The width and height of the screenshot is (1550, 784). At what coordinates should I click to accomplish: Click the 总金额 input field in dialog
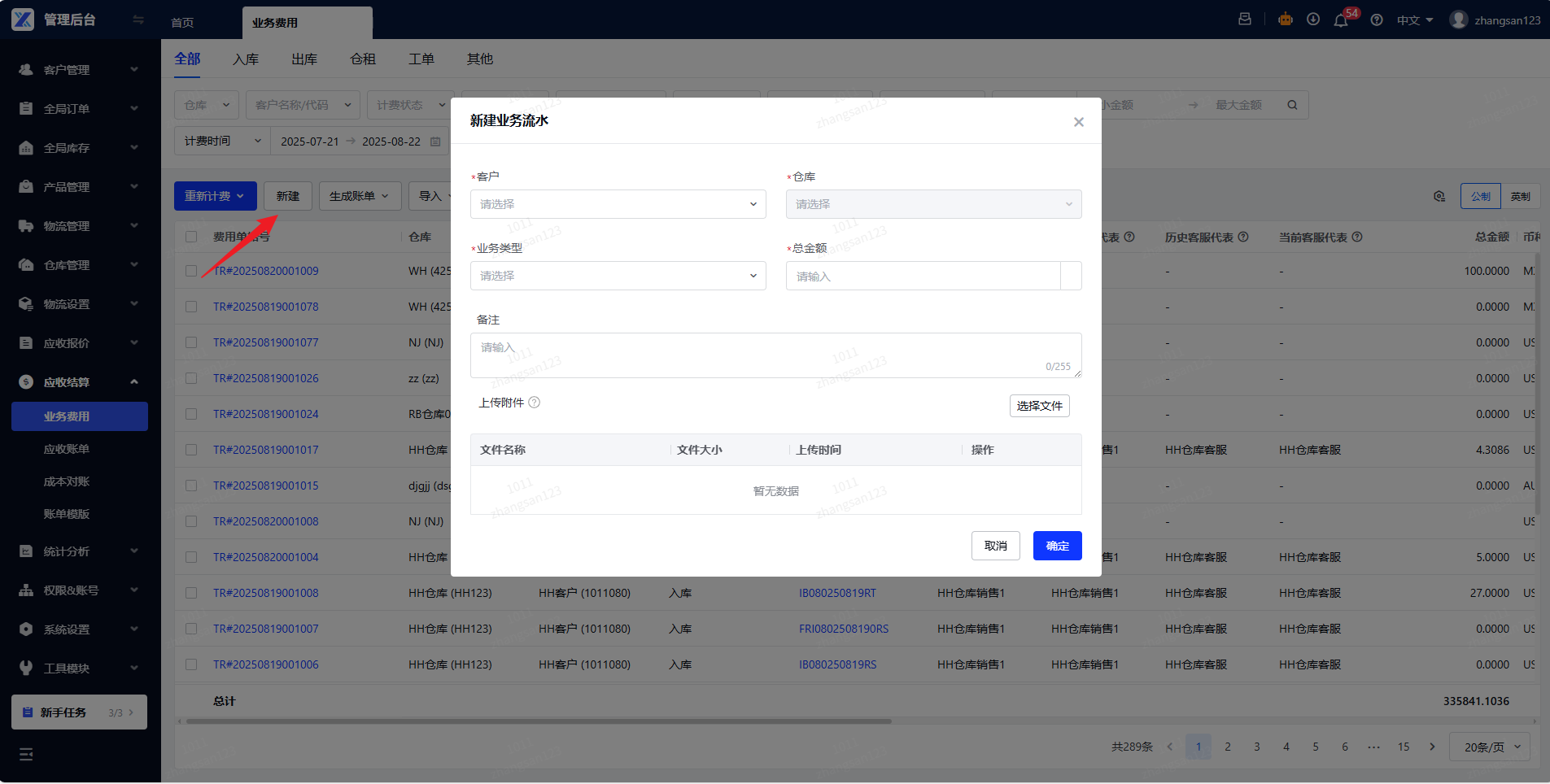923,276
